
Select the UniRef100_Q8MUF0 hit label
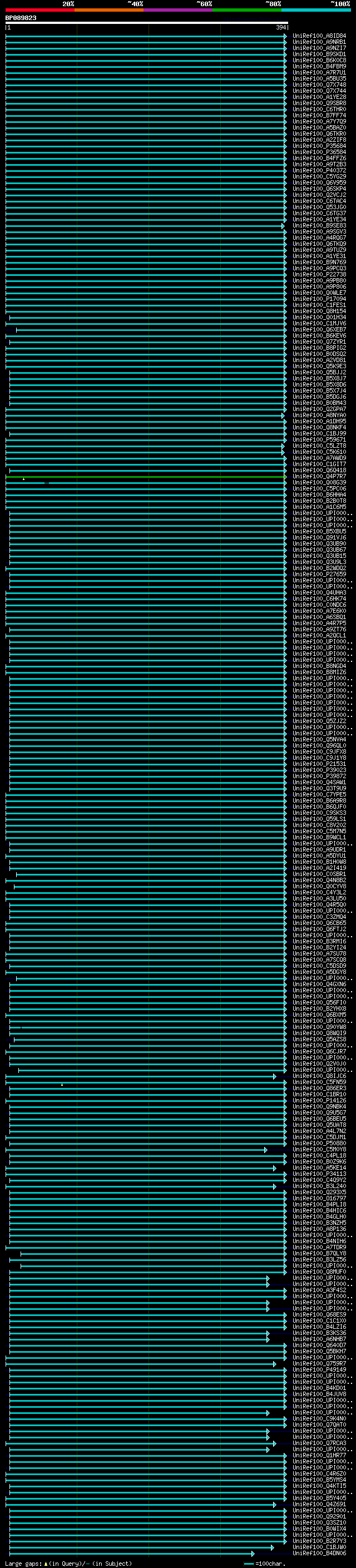point(319,1272)
